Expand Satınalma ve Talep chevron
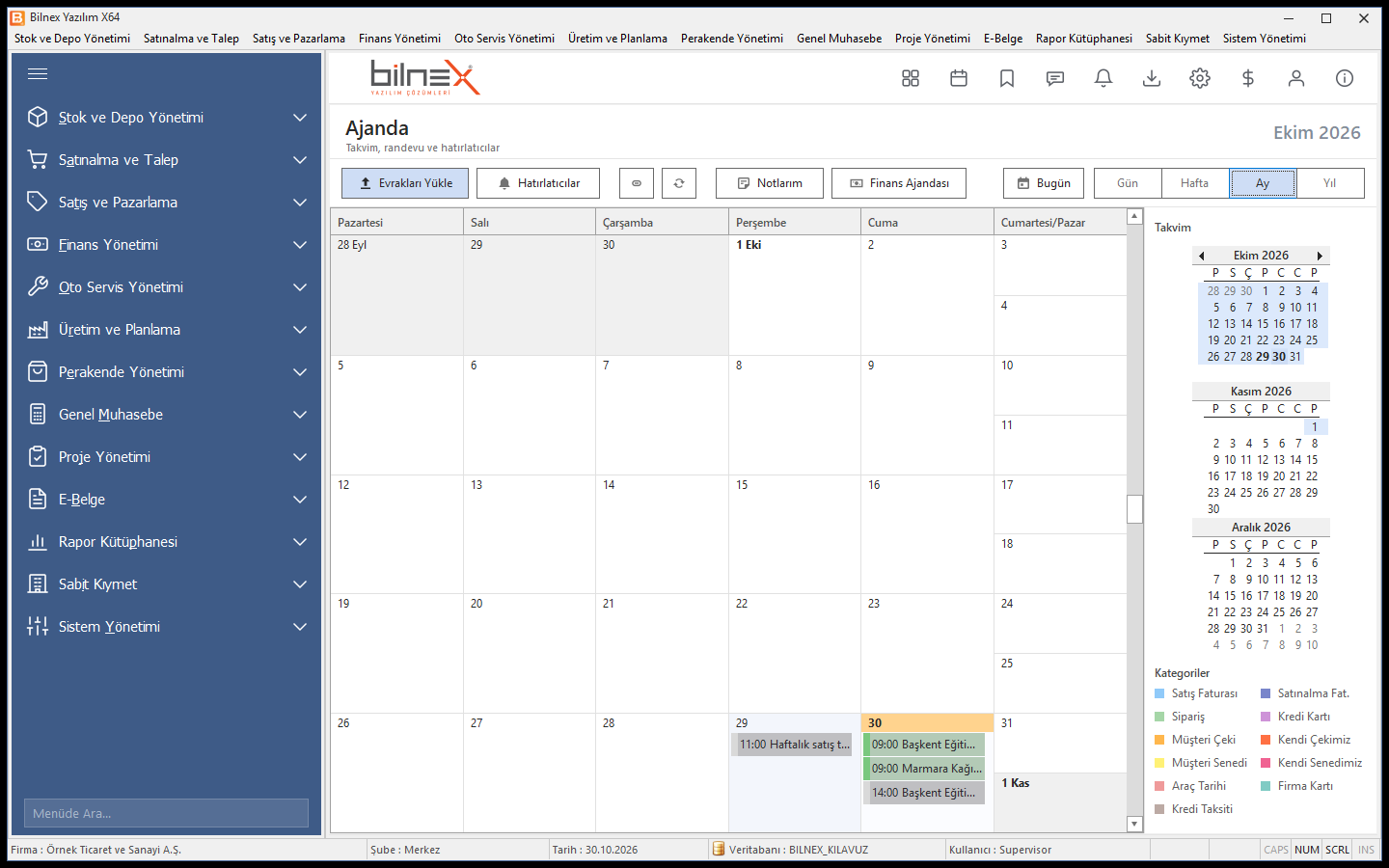This screenshot has width=1389, height=868. (x=300, y=160)
